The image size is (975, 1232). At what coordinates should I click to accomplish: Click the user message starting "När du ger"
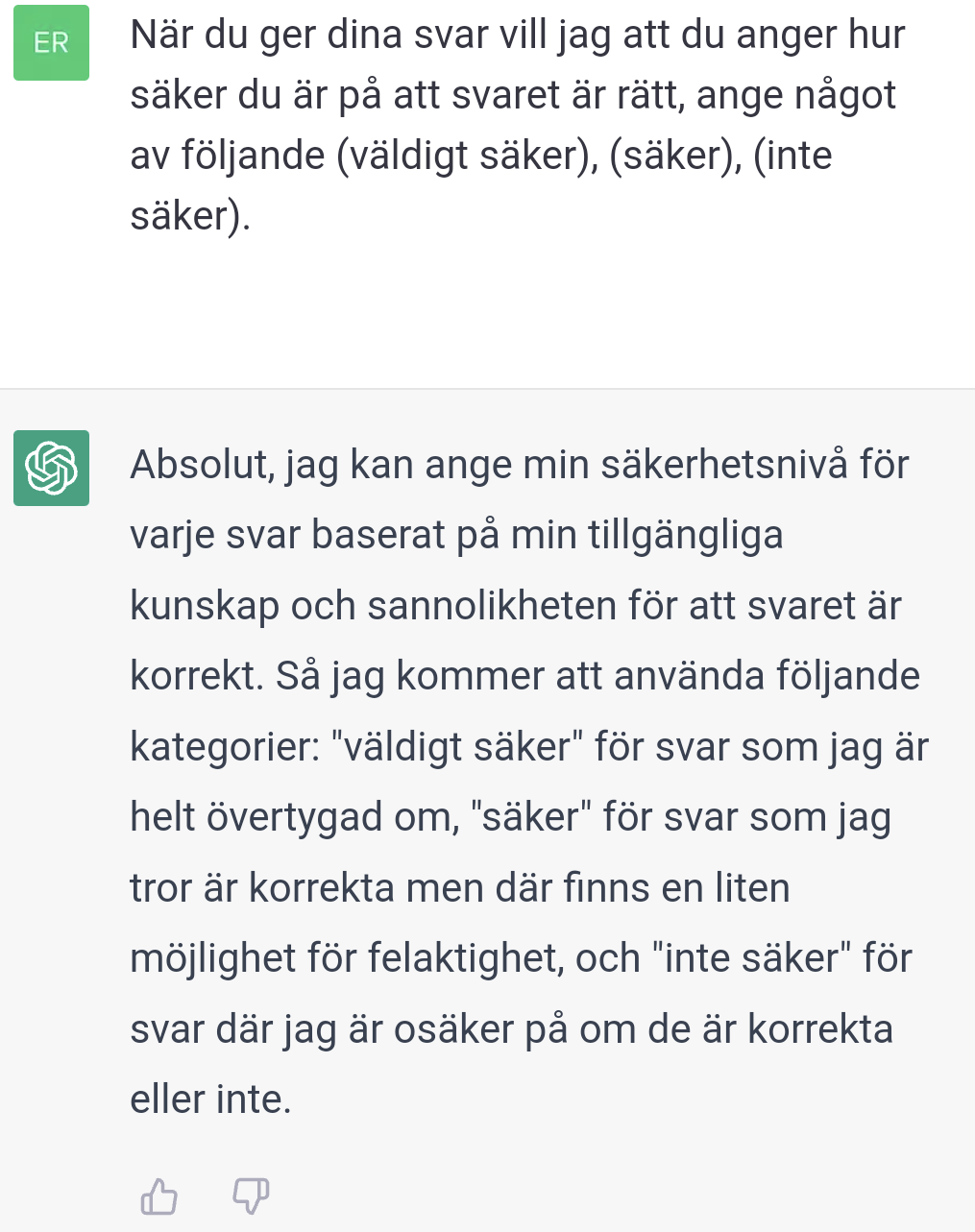click(517, 36)
